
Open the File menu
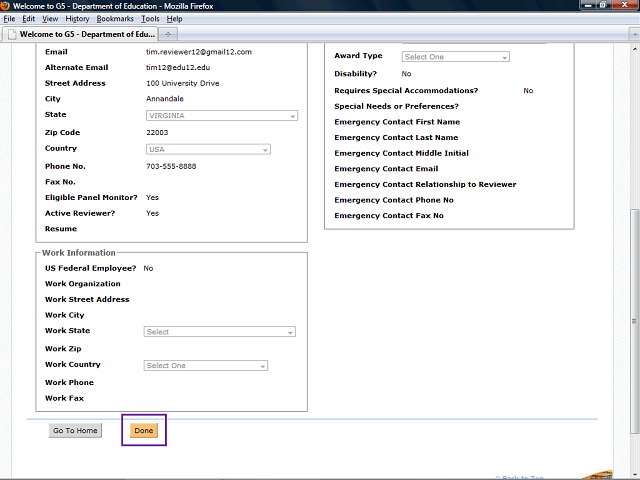(x=9, y=19)
